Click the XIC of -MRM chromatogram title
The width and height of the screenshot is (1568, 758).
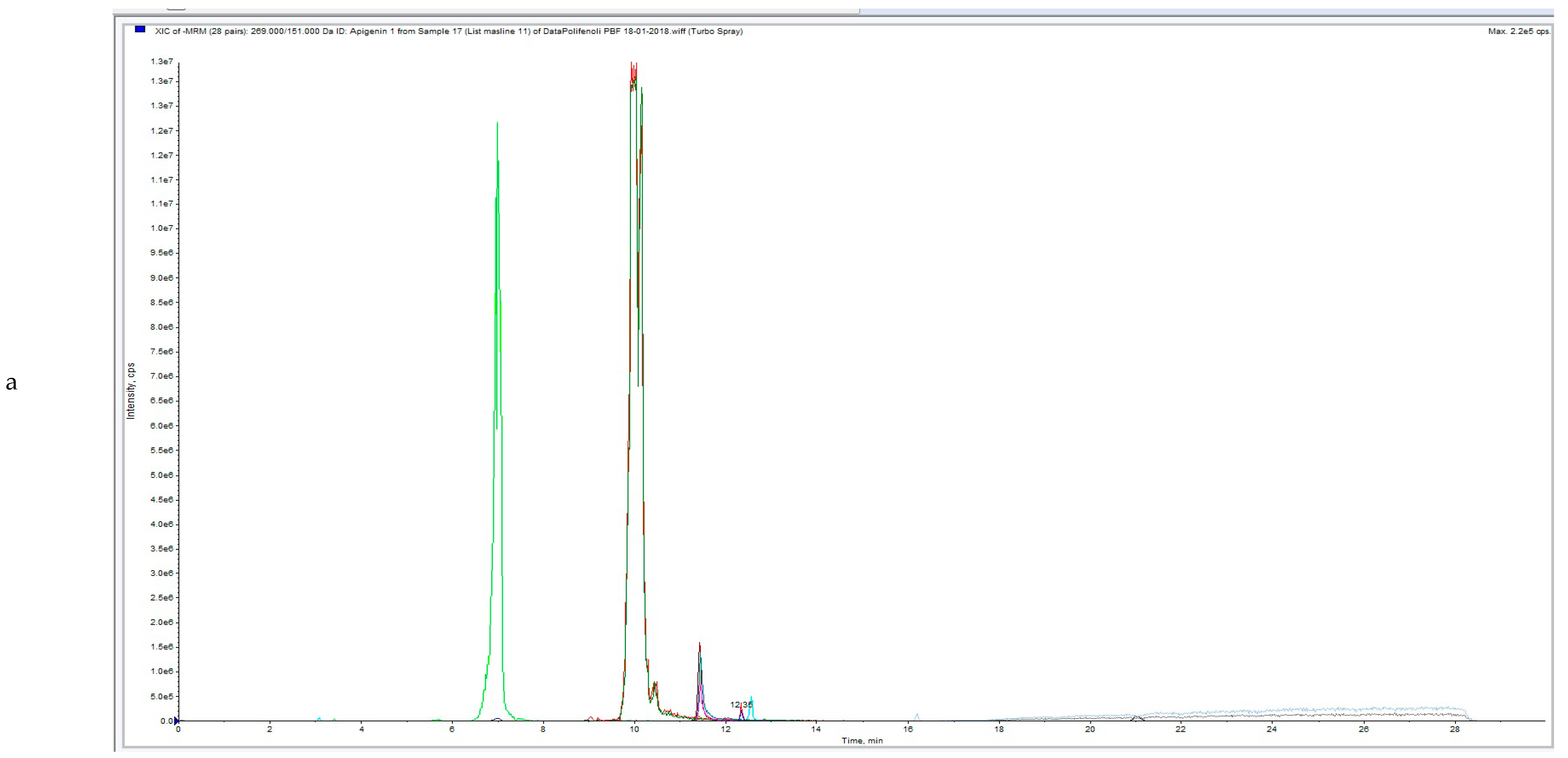[x=449, y=31]
